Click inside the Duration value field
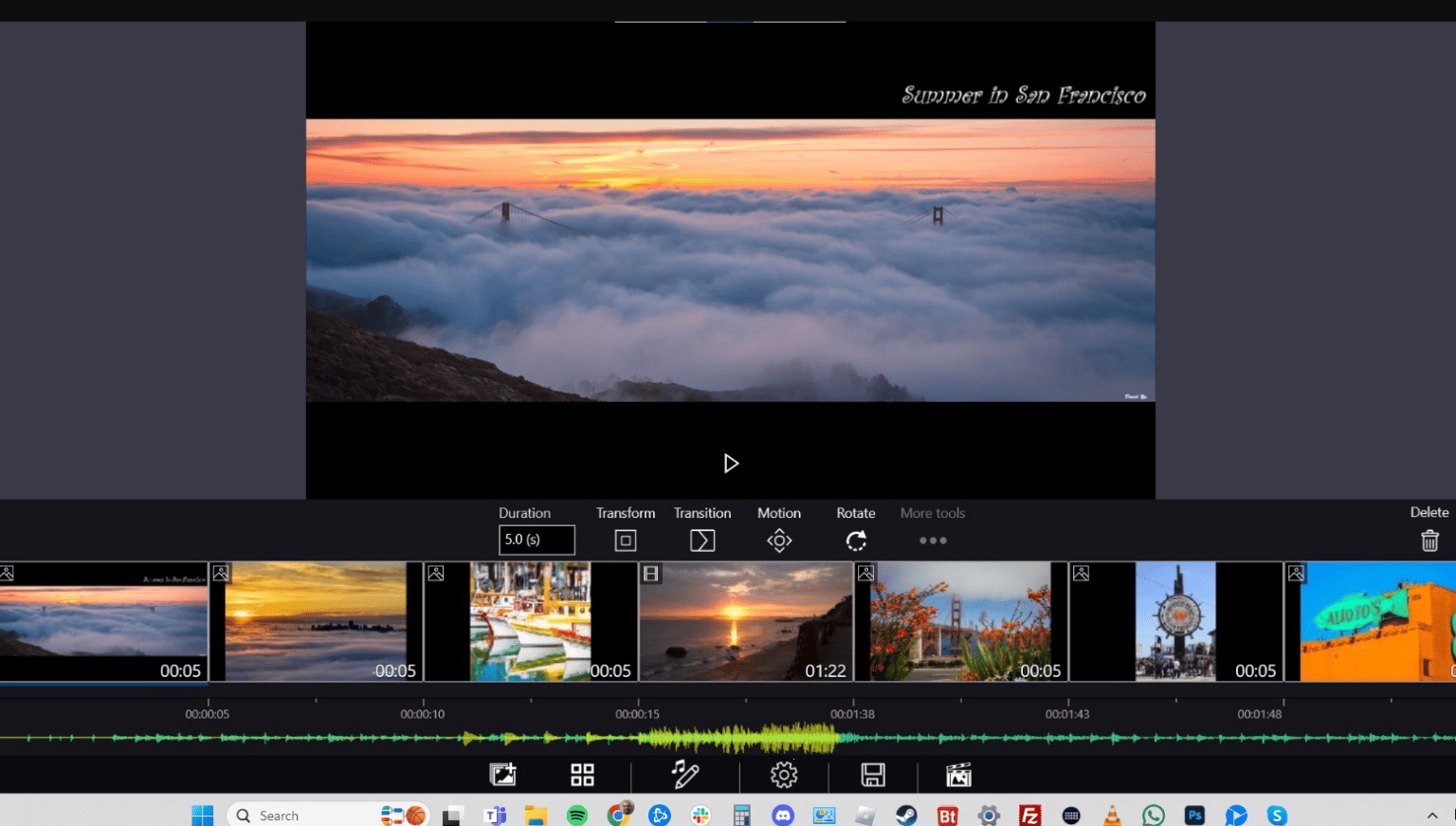 coord(537,540)
